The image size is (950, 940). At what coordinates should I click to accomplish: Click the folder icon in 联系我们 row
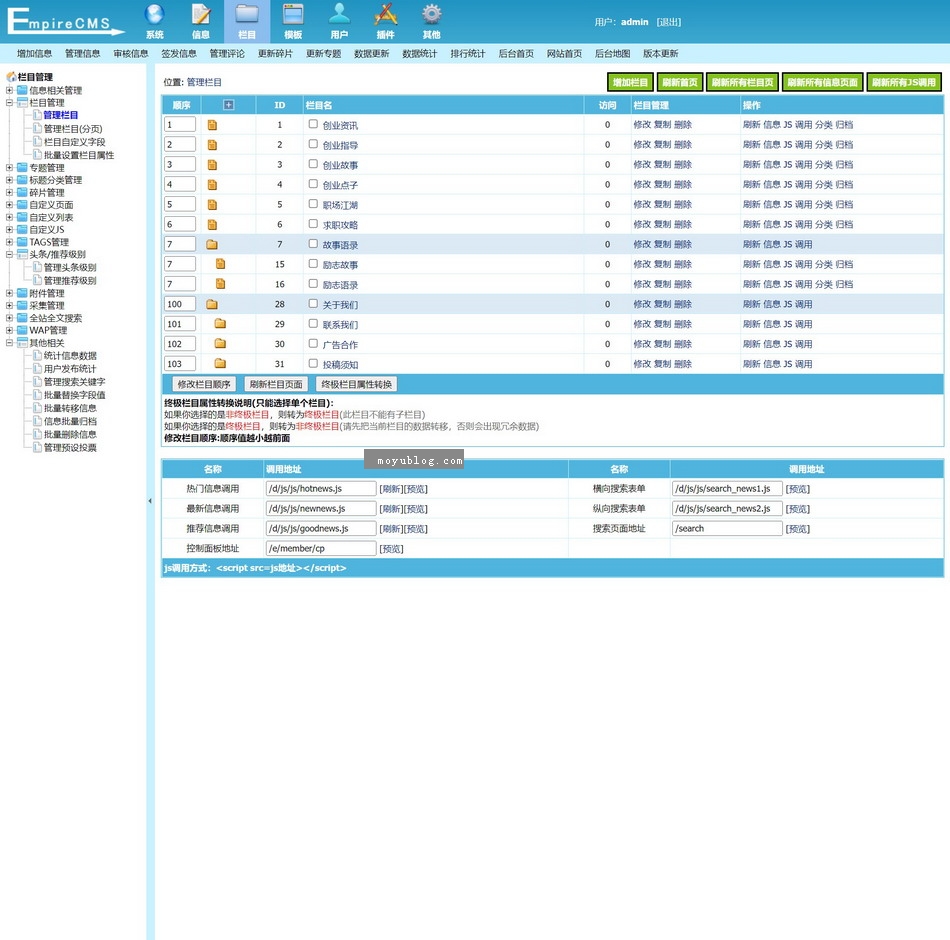click(220, 324)
